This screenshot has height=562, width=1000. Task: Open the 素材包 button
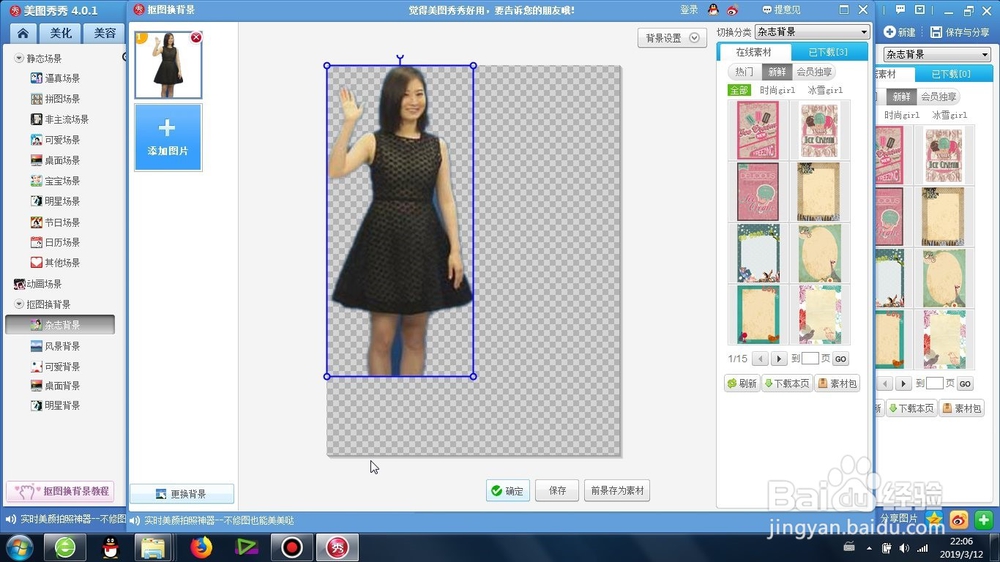point(837,383)
